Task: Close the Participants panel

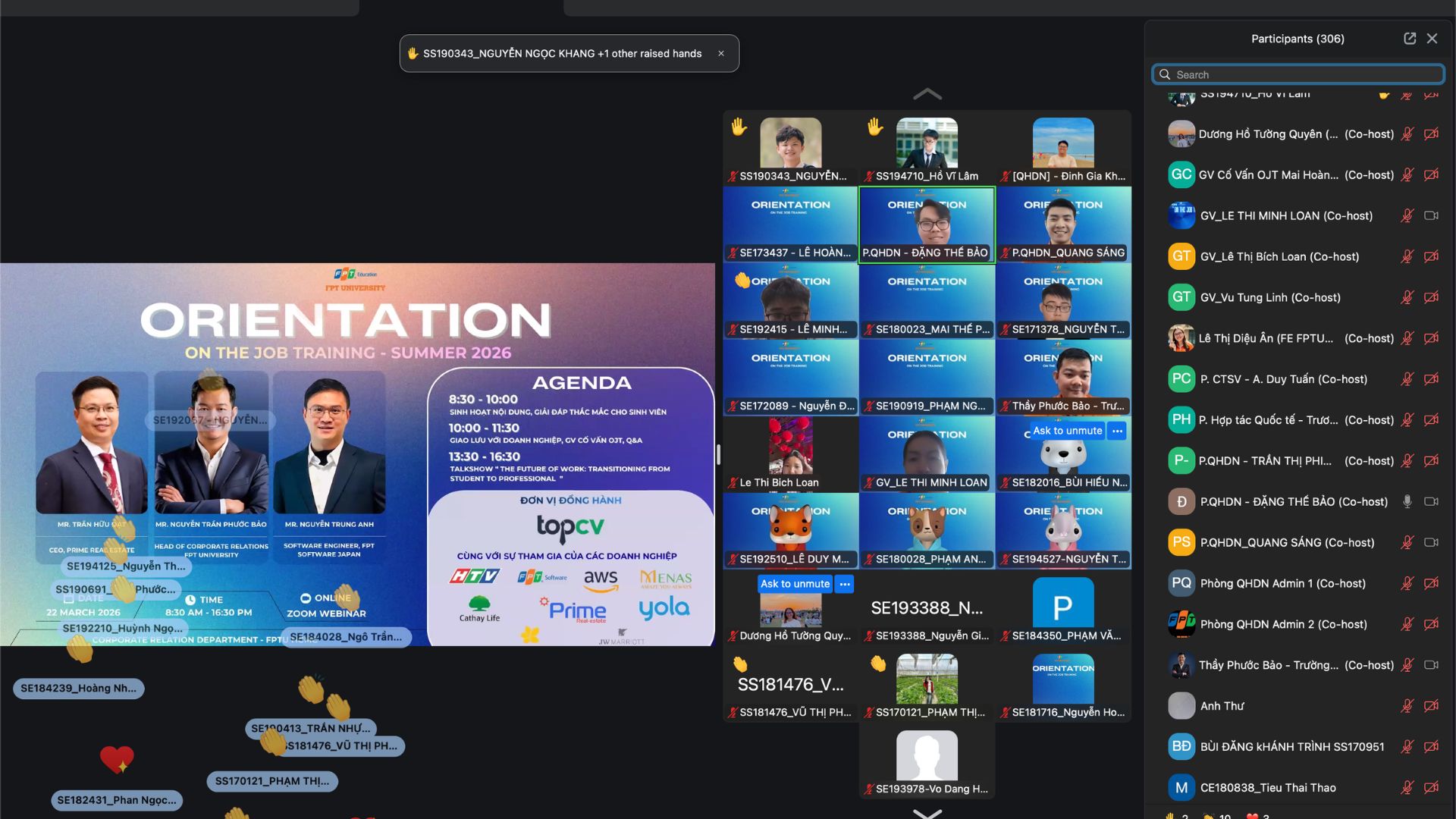Action: click(x=1432, y=39)
